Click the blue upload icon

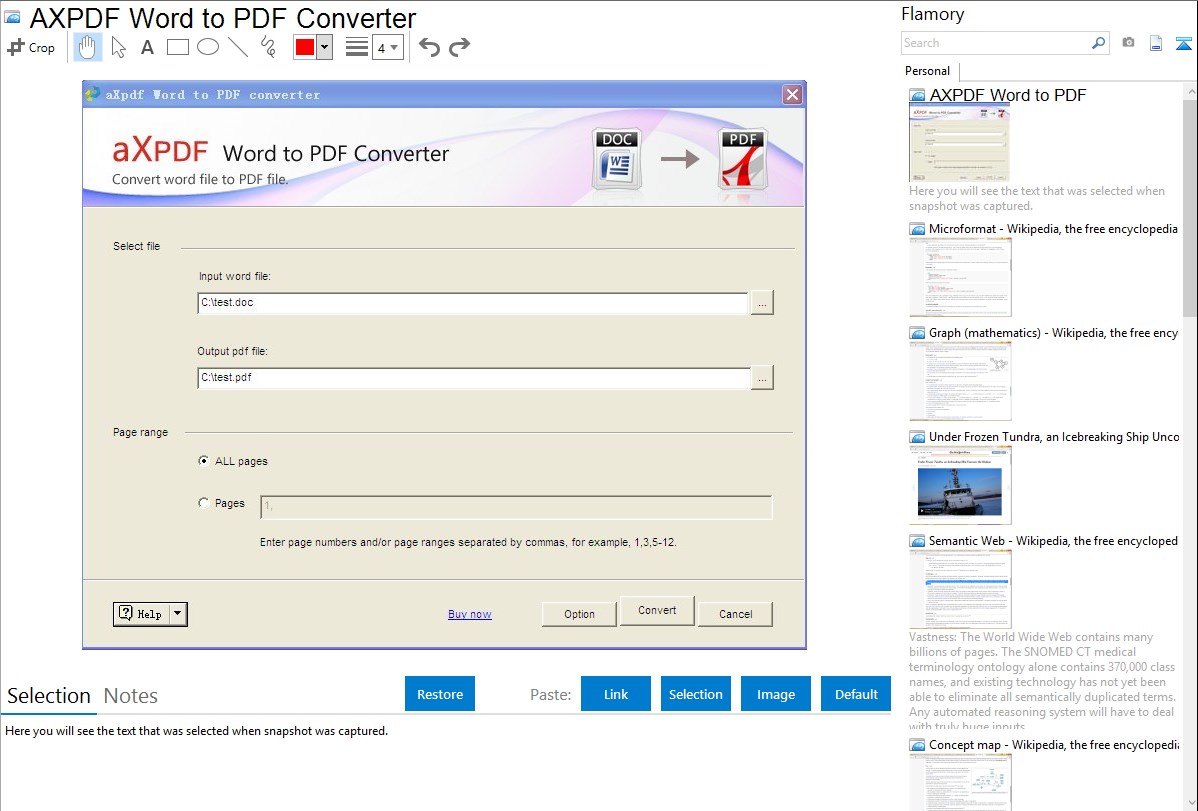1183,43
